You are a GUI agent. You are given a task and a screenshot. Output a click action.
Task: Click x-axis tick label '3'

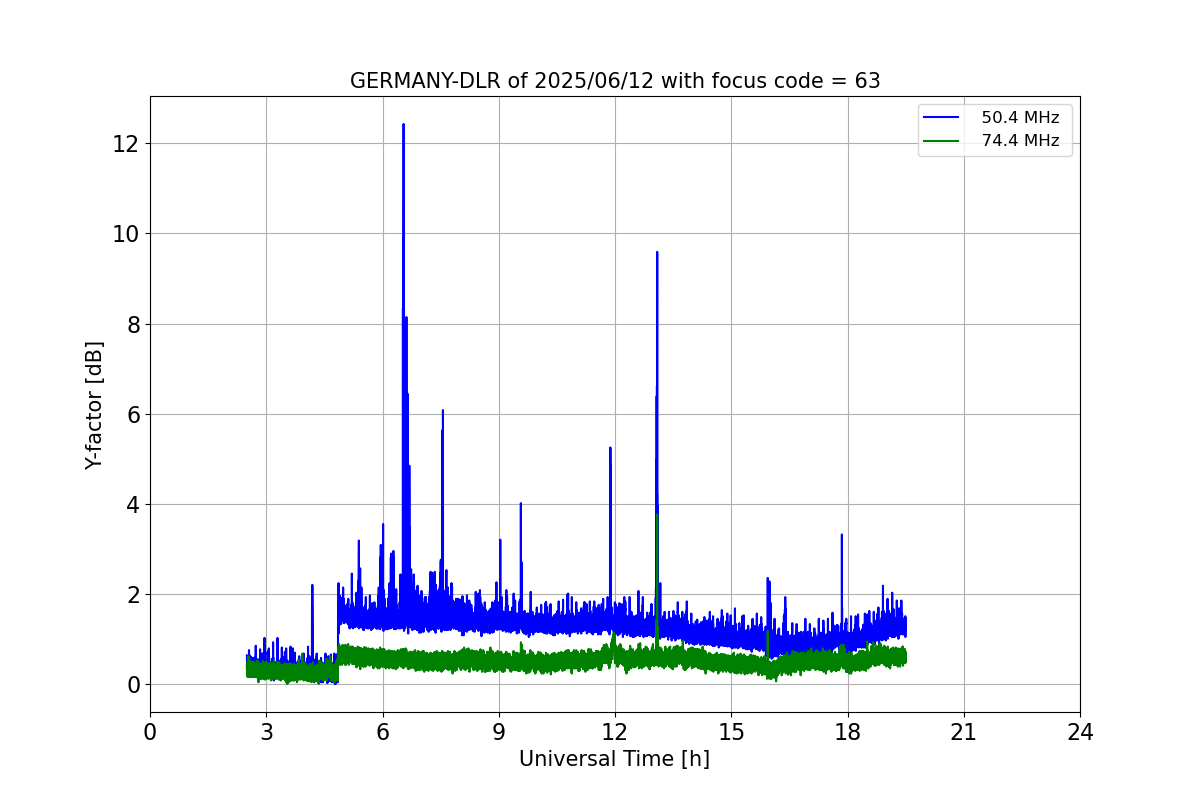266,732
